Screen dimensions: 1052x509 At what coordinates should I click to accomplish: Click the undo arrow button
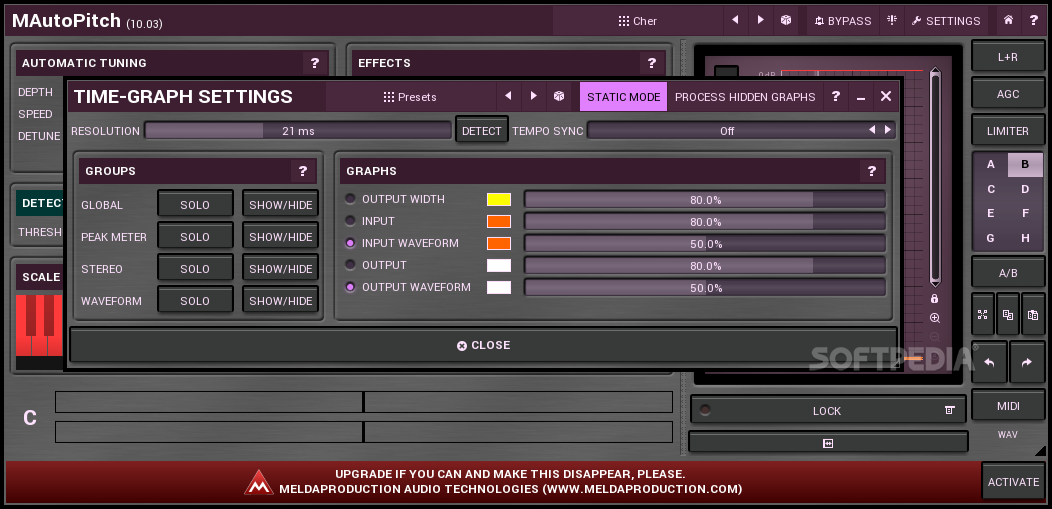pos(989,362)
